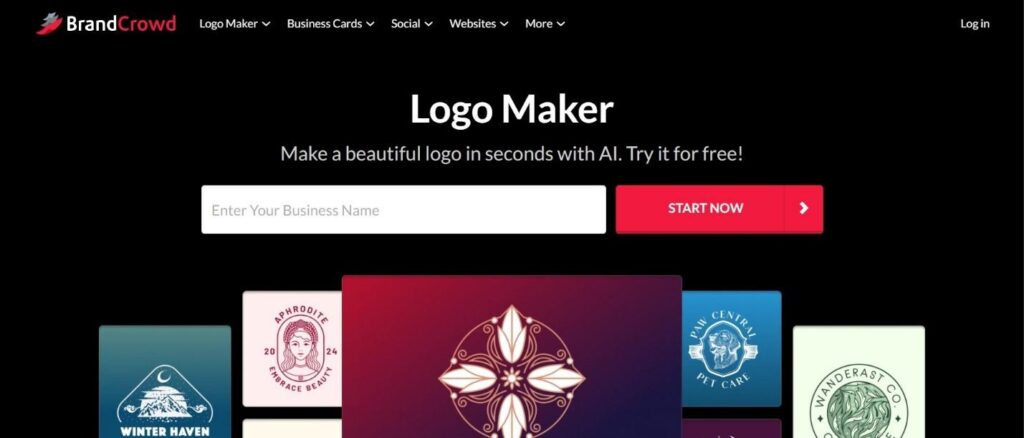Expand the Websites chevron arrow

(504, 24)
